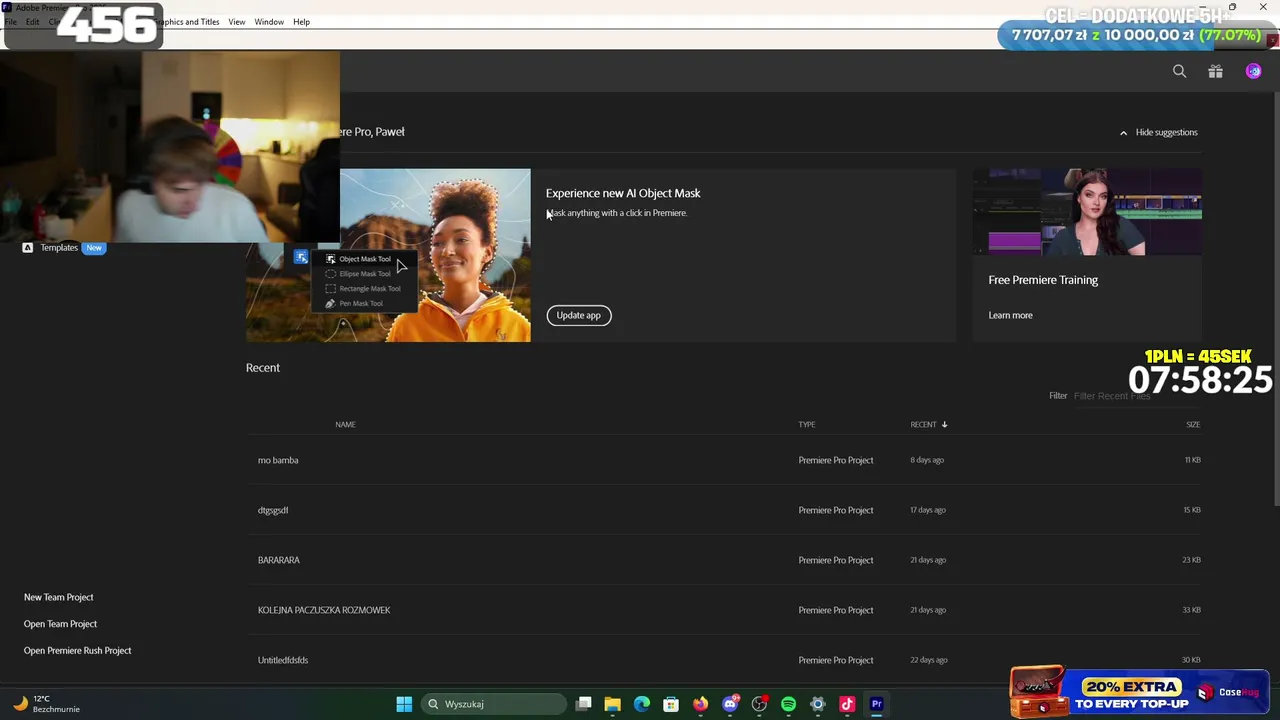Viewport: 1280px width, 720px height.
Task: Switch to Discord on the taskbar
Action: pyautogui.click(x=730, y=704)
